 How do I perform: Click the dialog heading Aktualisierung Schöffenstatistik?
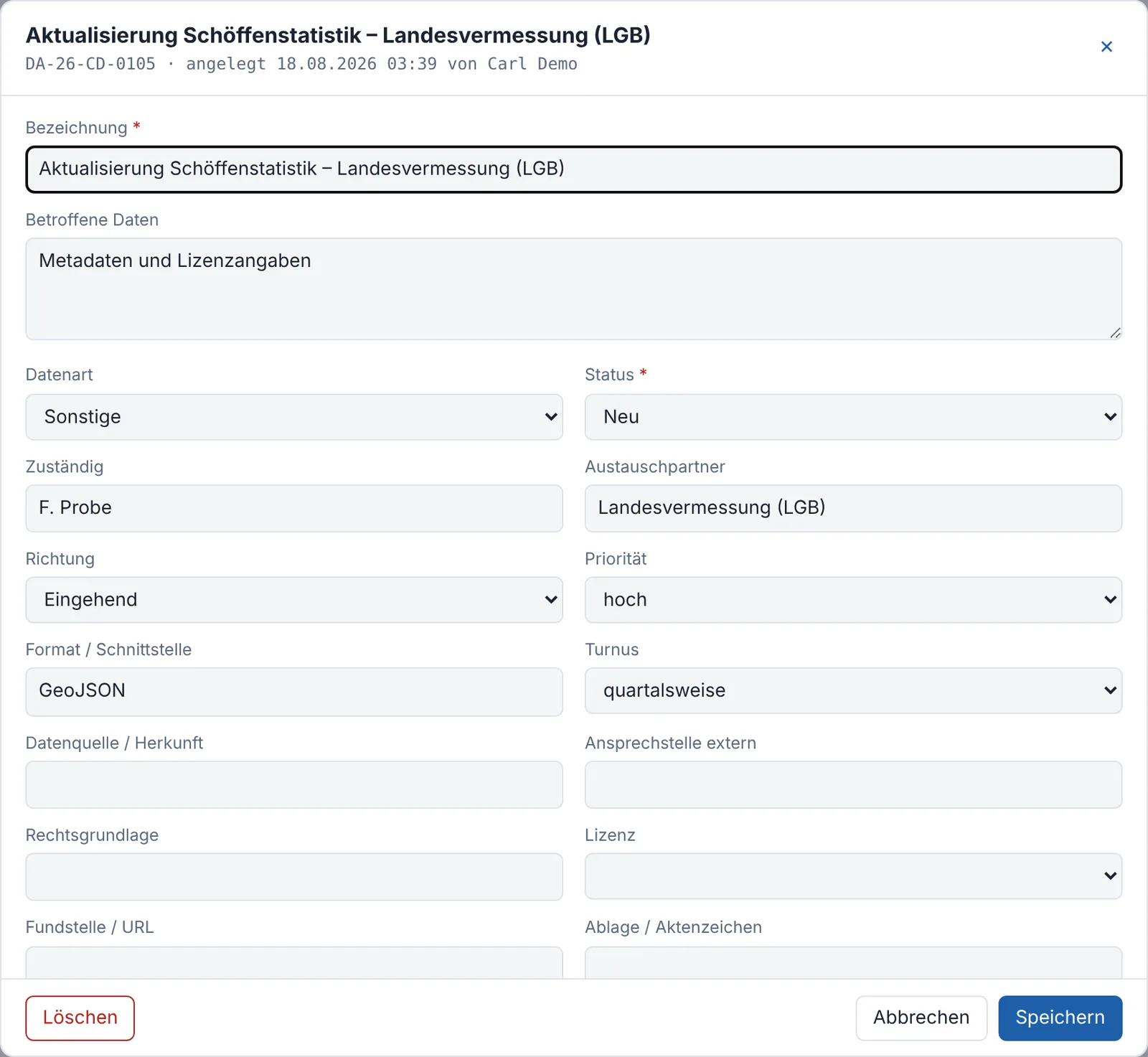click(x=338, y=35)
